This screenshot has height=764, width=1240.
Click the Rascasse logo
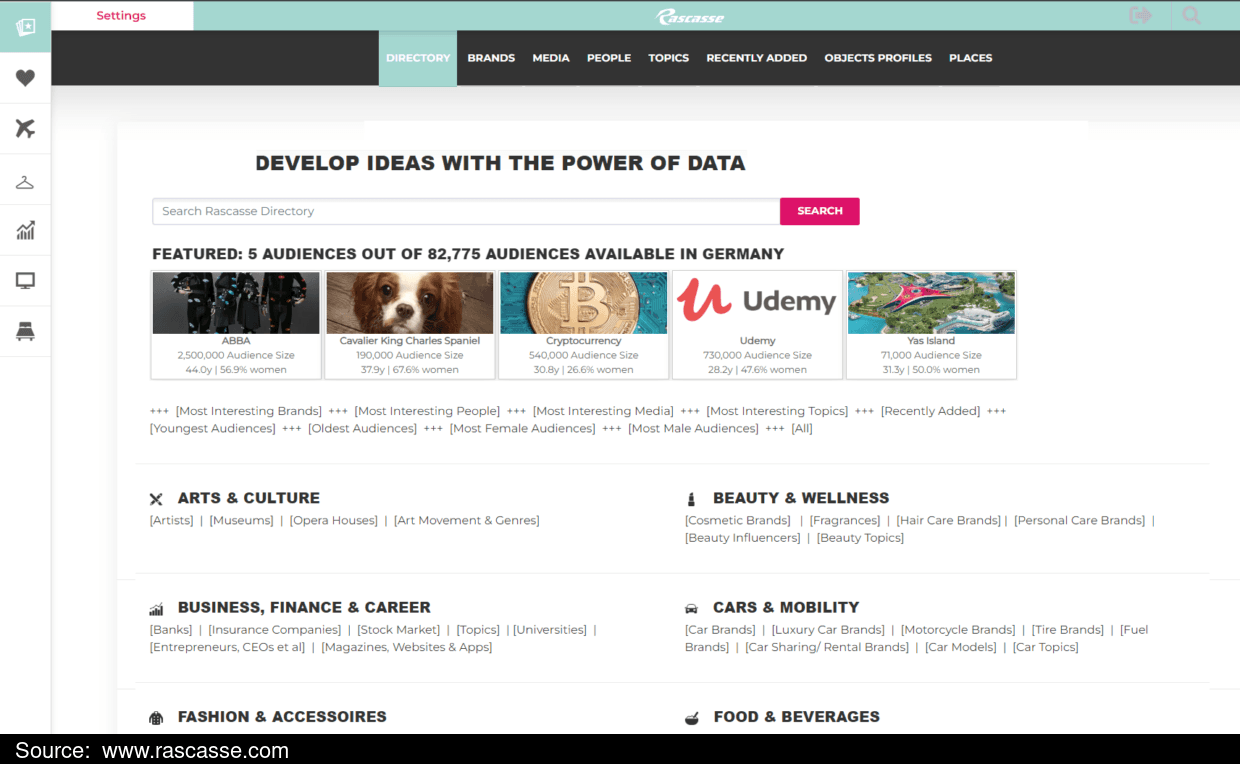(690, 16)
